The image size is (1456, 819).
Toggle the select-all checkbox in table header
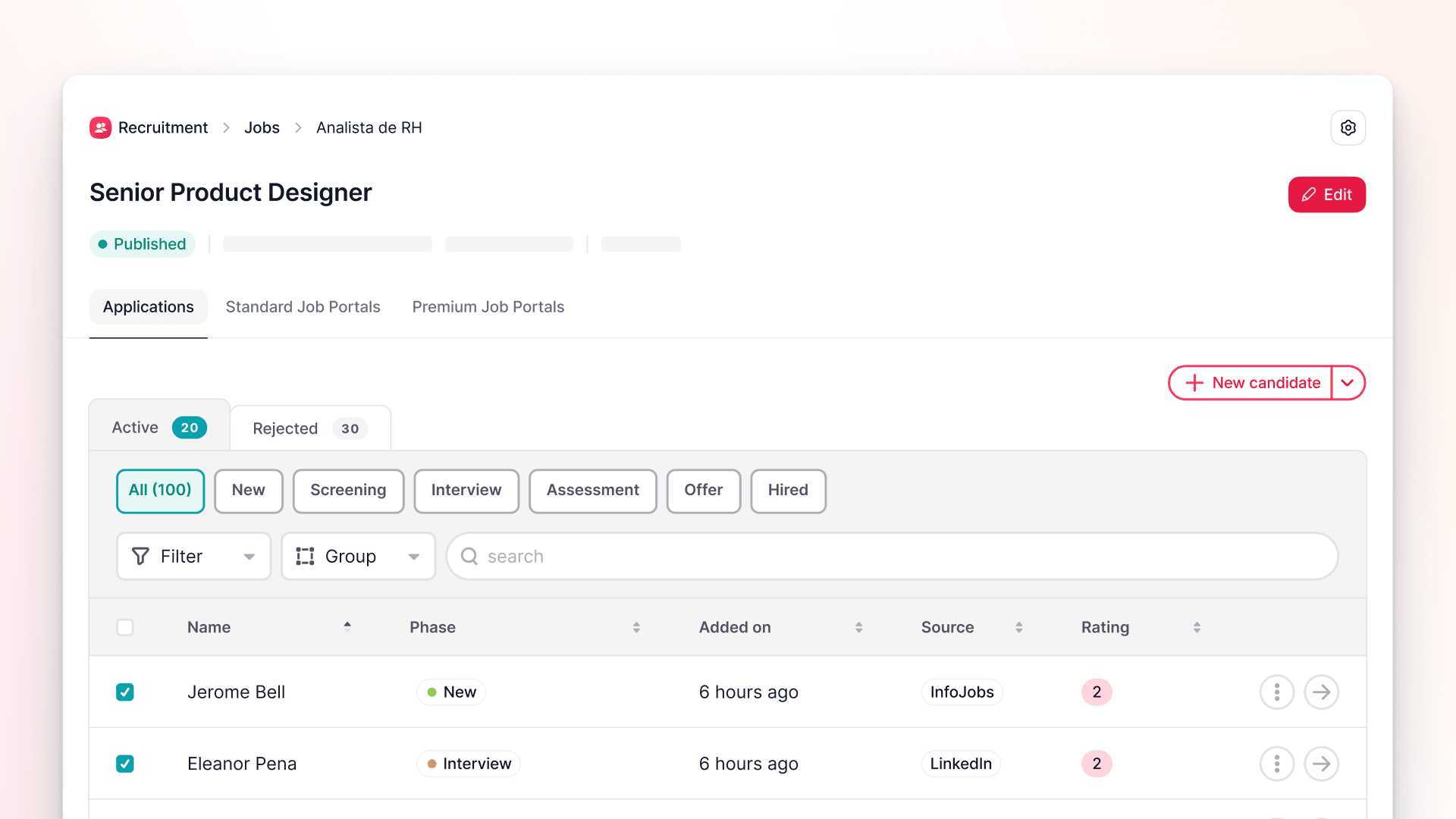point(125,627)
